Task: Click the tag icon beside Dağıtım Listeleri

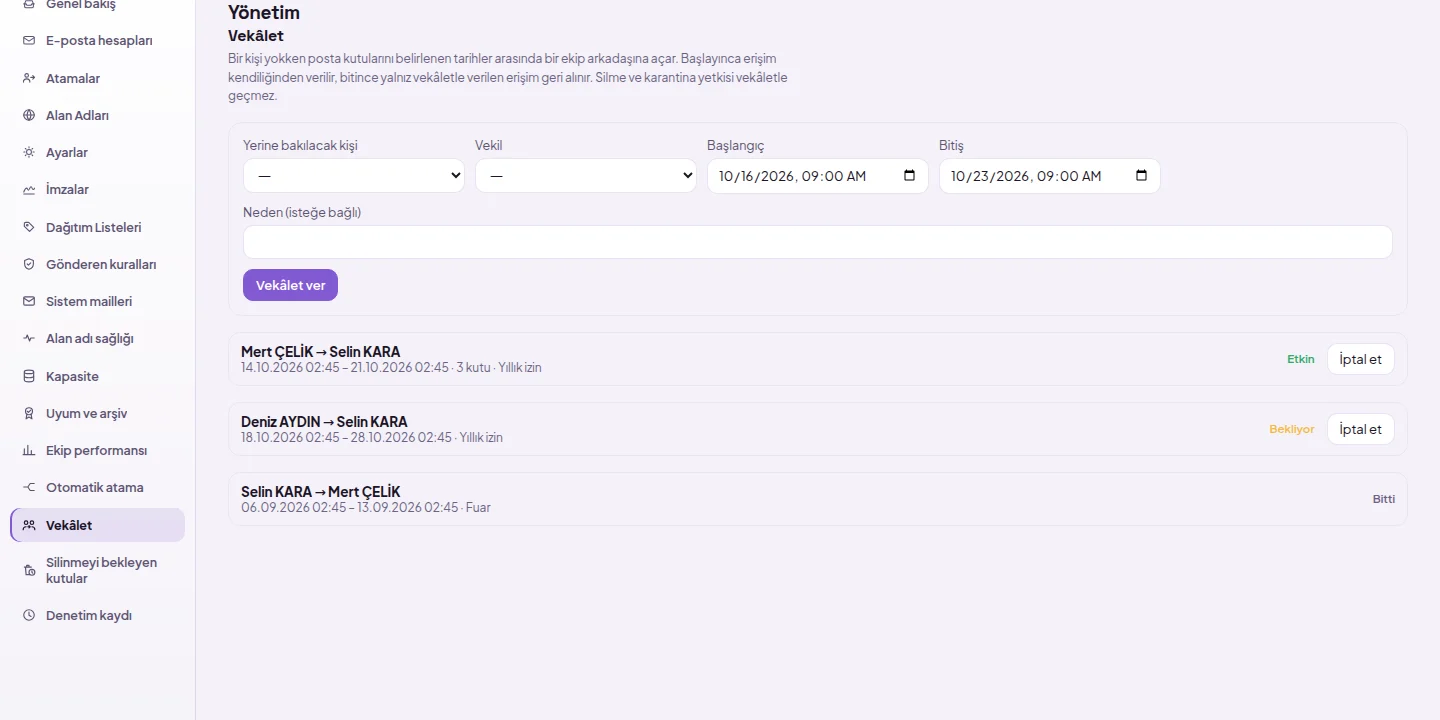Action: pyautogui.click(x=29, y=227)
